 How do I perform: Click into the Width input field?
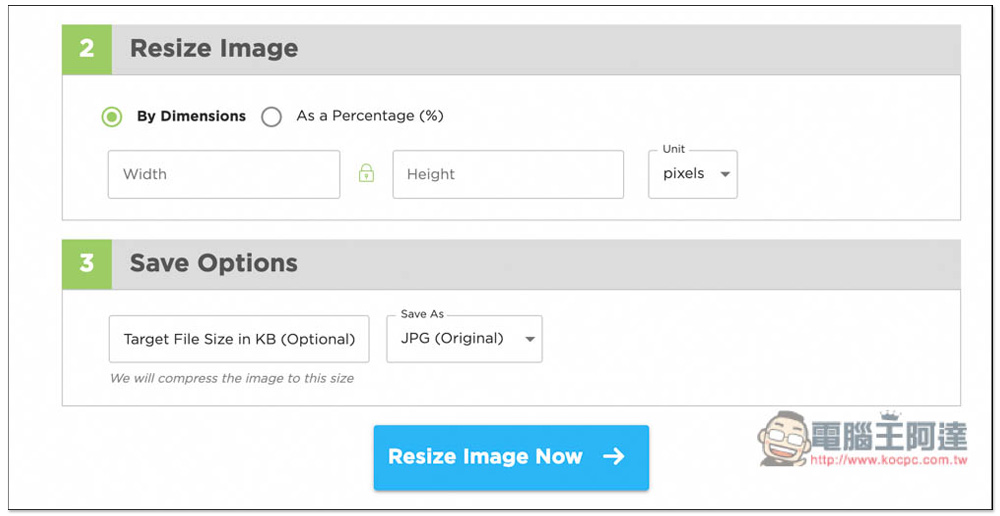224,174
